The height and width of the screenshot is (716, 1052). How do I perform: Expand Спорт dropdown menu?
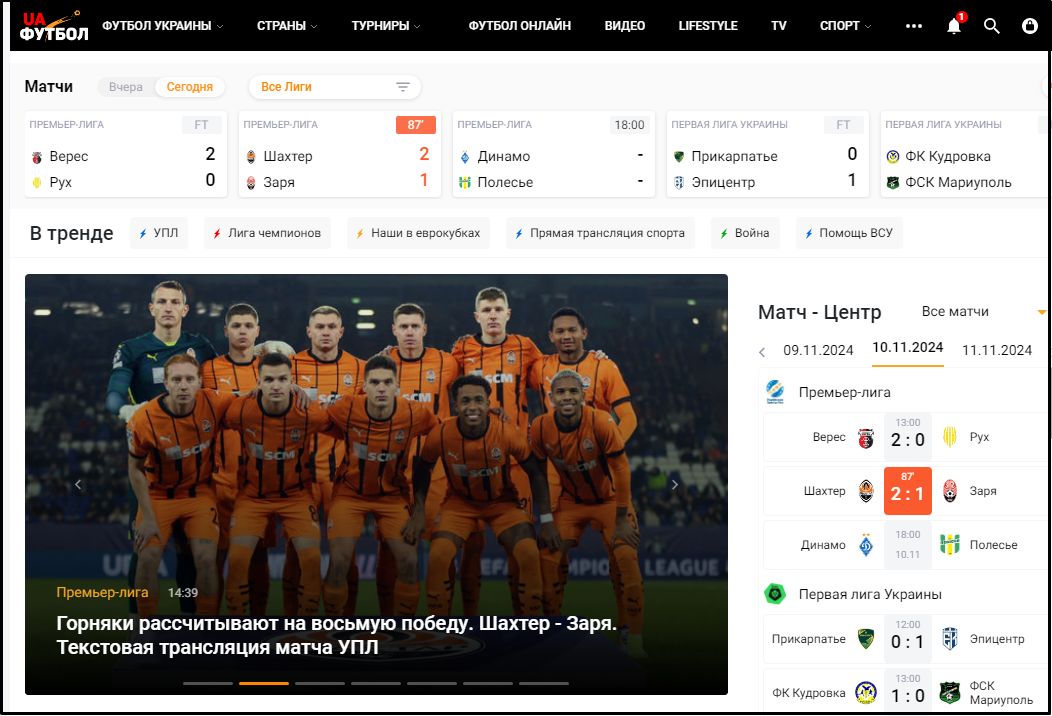tap(845, 26)
